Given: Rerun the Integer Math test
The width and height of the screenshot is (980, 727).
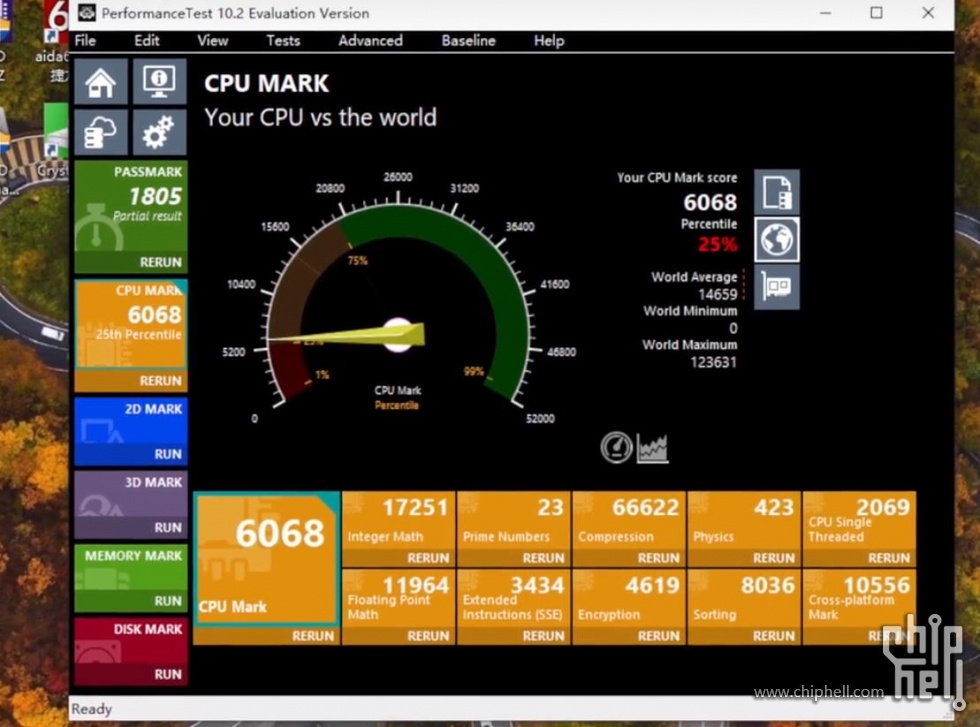Looking at the screenshot, I should 428,558.
